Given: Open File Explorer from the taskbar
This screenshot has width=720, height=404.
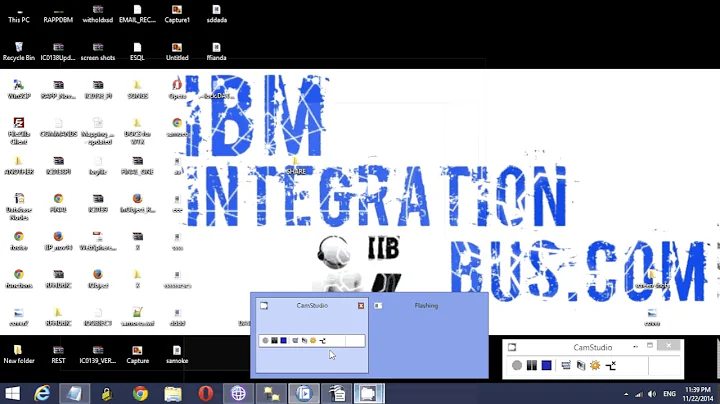Looking at the screenshot, I should tap(173, 393).
